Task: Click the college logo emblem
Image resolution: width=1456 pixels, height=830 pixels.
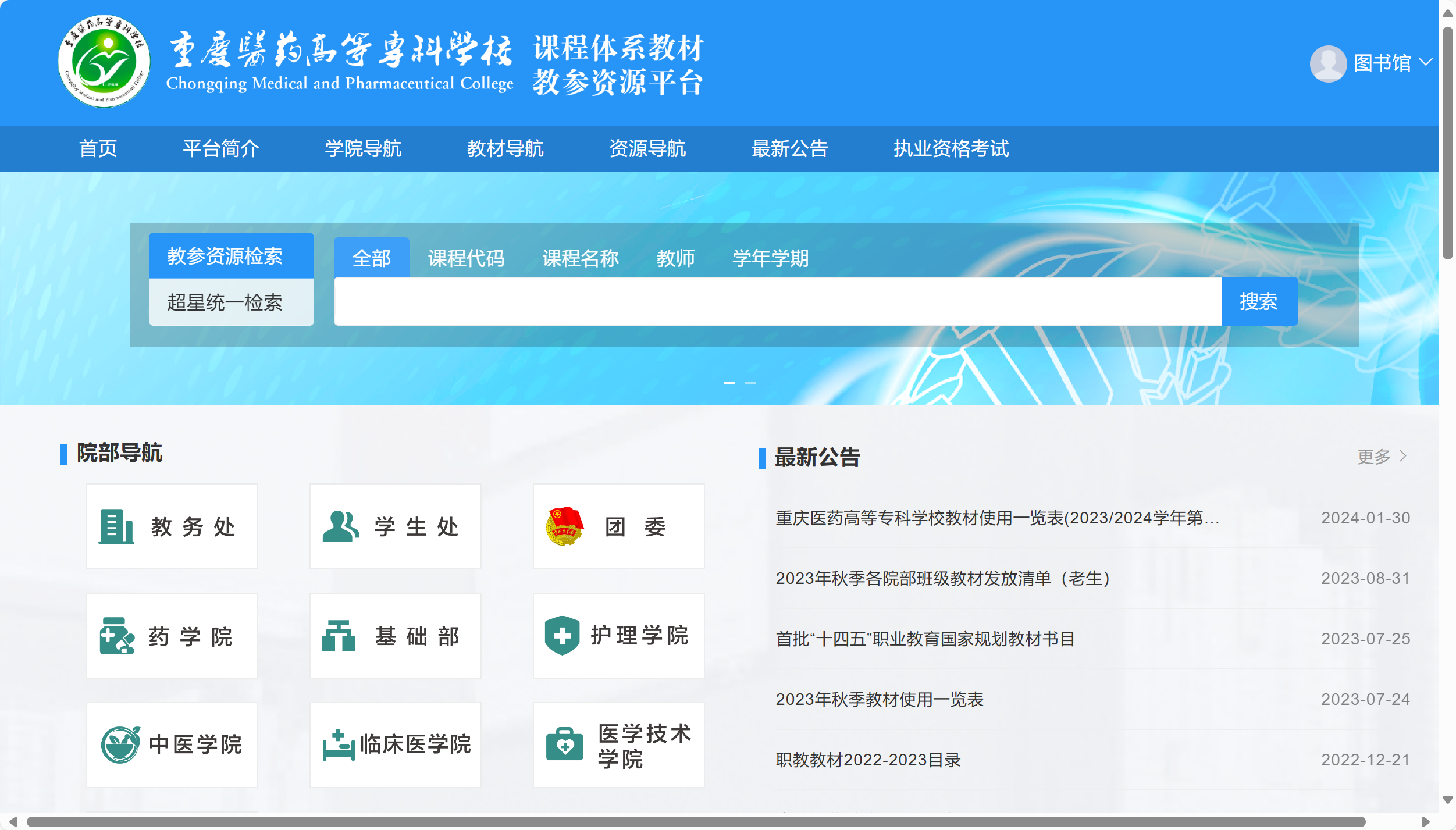Action: coord(104,62)
